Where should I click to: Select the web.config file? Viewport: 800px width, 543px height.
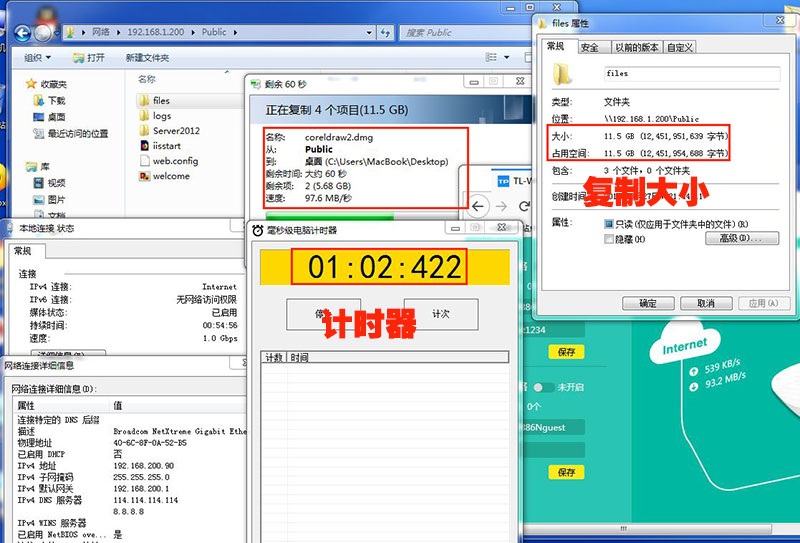168,161
